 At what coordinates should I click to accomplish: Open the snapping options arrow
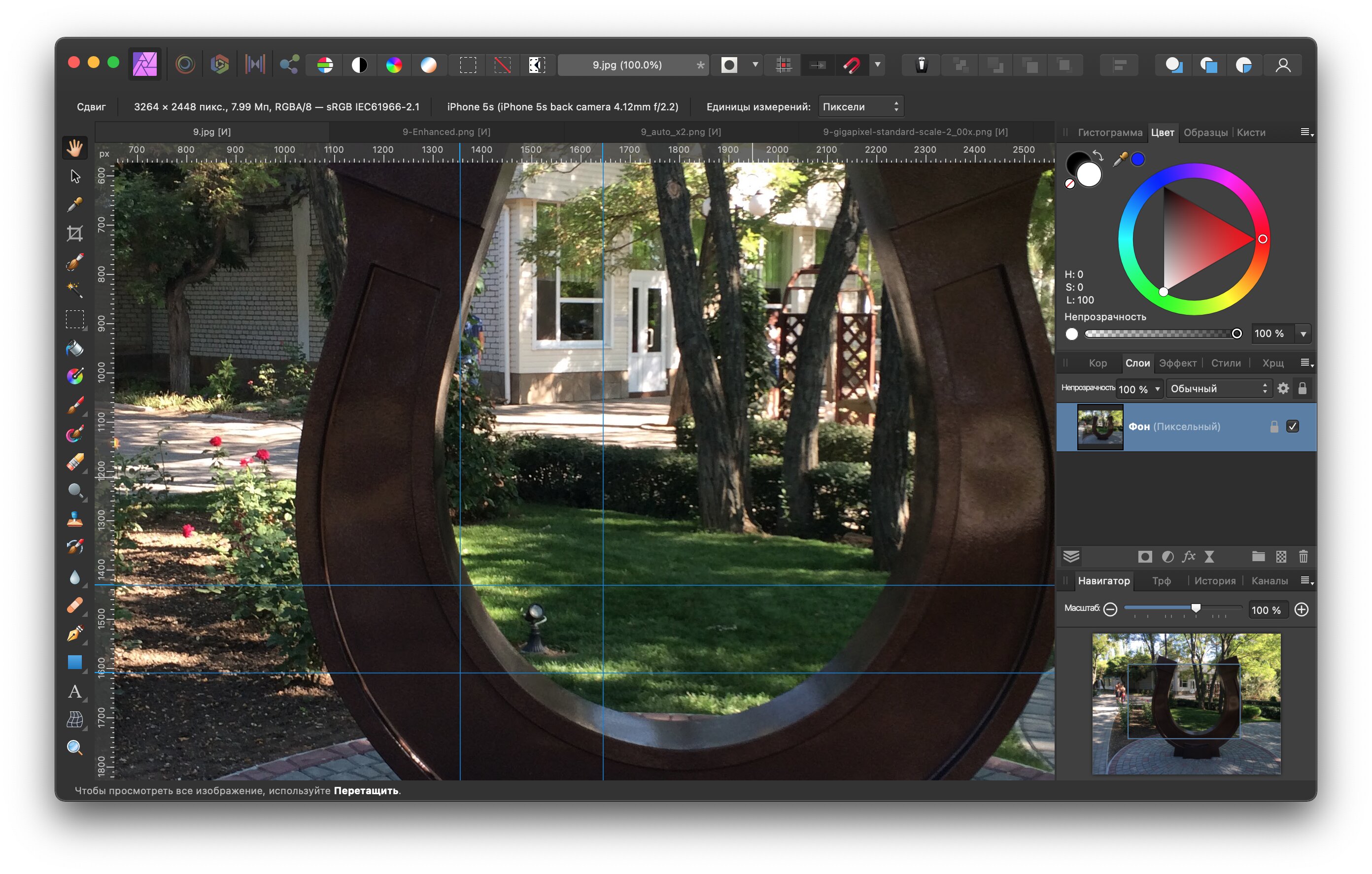[x=877, y=65]
